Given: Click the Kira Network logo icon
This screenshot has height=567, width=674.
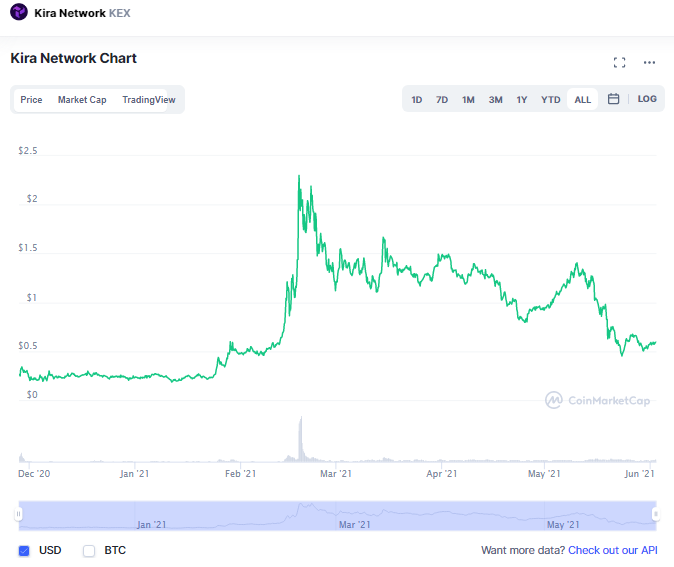Looking at the screenshot, I should pyautogui.click(x=18, y=12).
